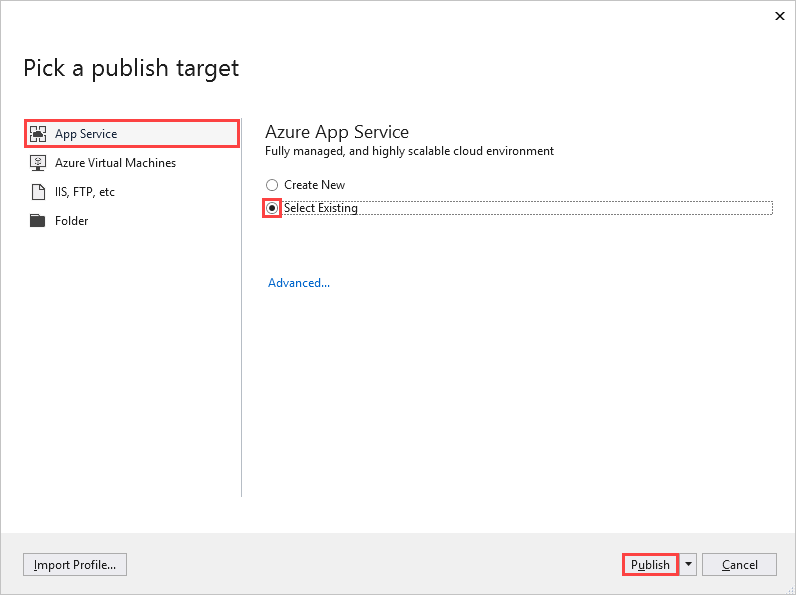Select the App Service text label
796x595 pixels.
[86, 134]
